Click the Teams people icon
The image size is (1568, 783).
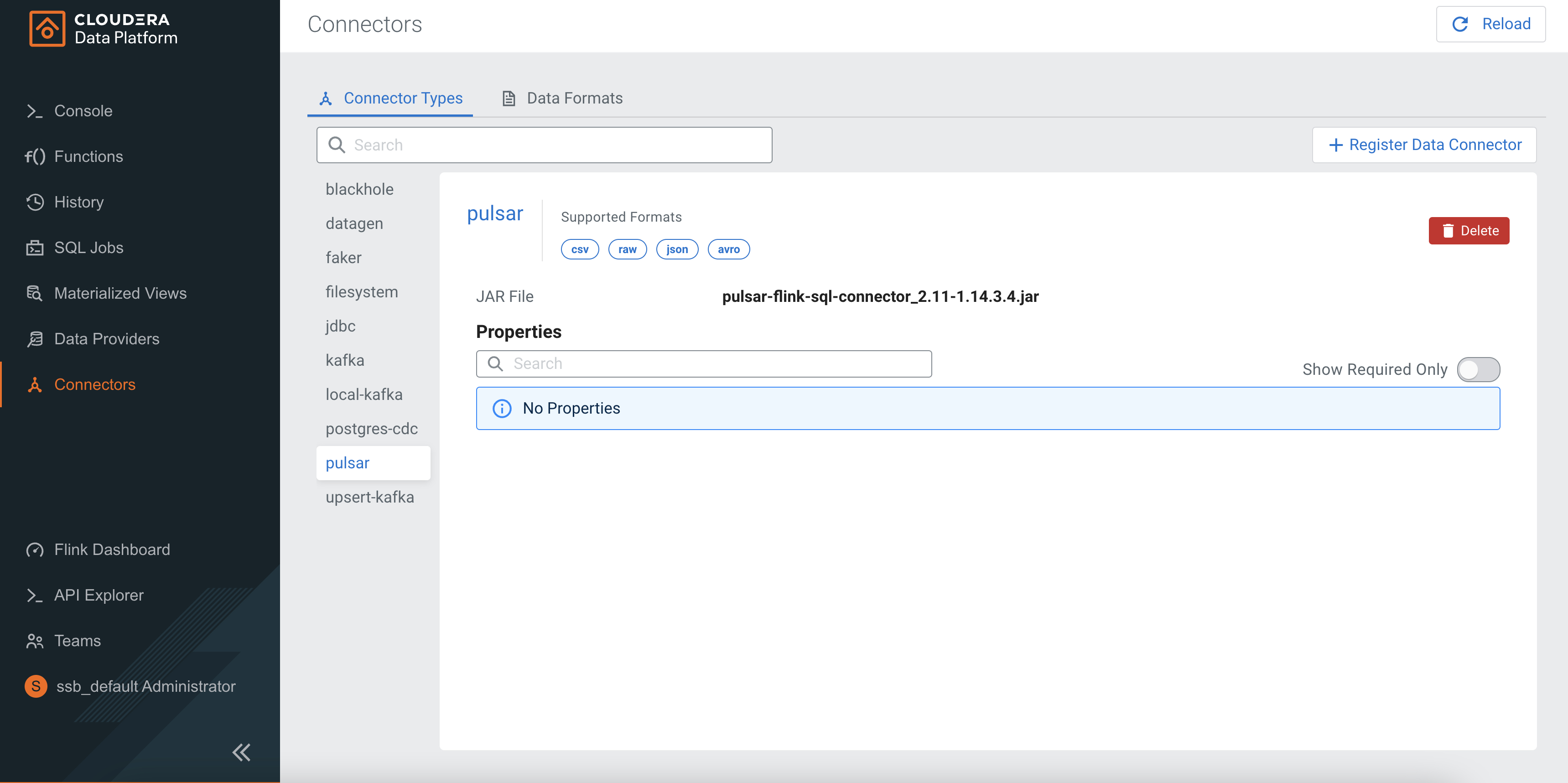[34, 641]
